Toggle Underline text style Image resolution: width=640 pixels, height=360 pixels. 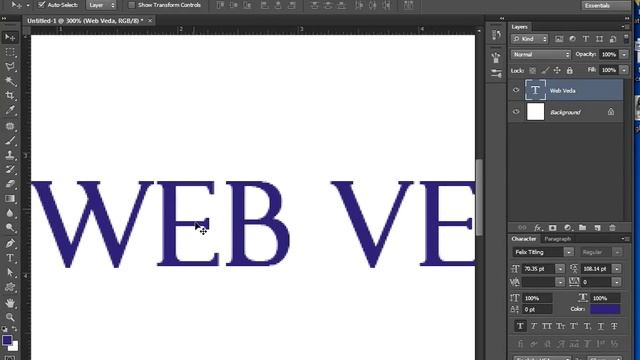[x=600, y=326]
